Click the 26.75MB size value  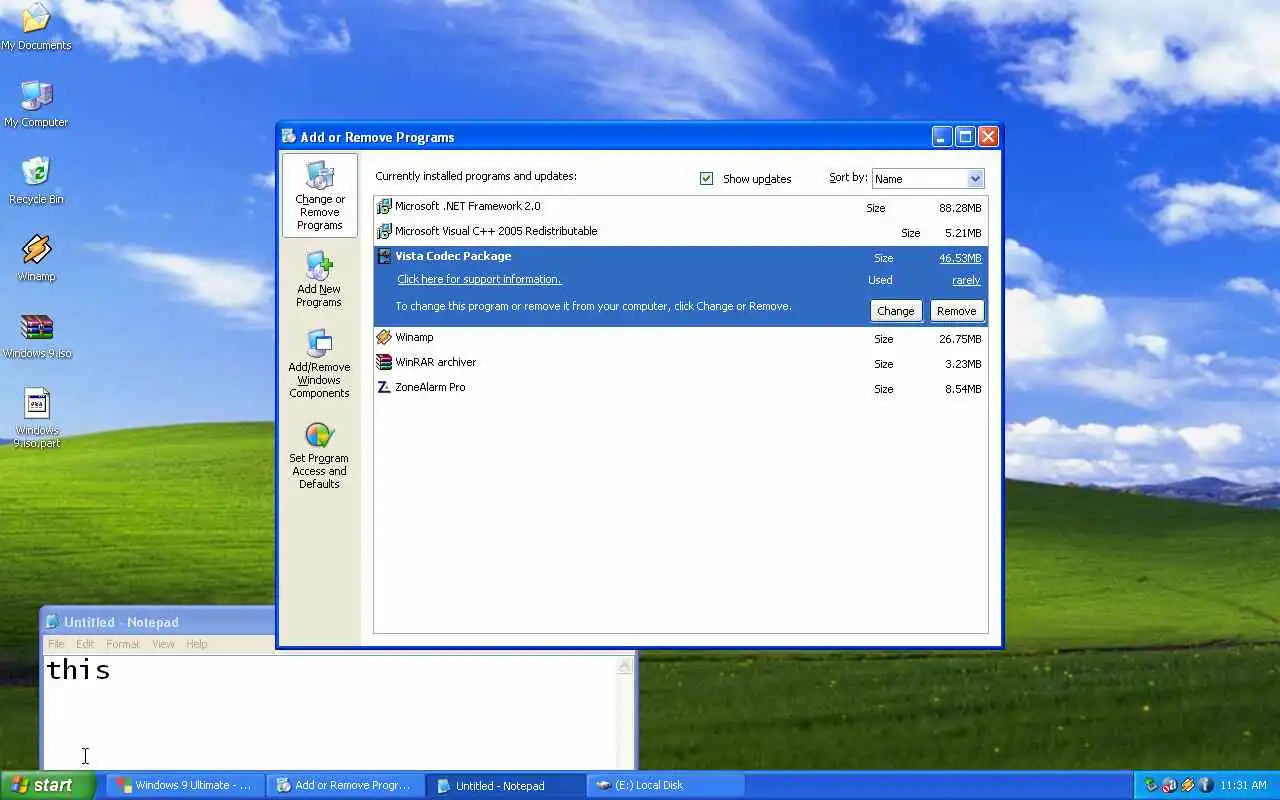[960, 339]
